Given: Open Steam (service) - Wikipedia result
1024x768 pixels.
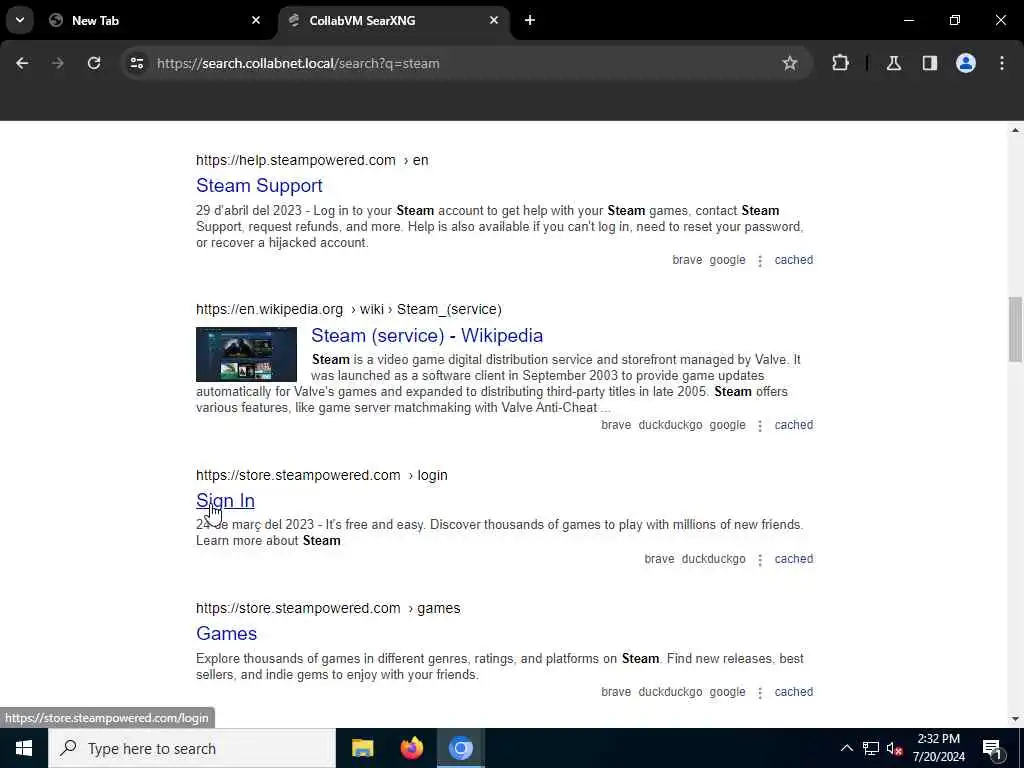Looking at the screenshot, I should [426, 335].
